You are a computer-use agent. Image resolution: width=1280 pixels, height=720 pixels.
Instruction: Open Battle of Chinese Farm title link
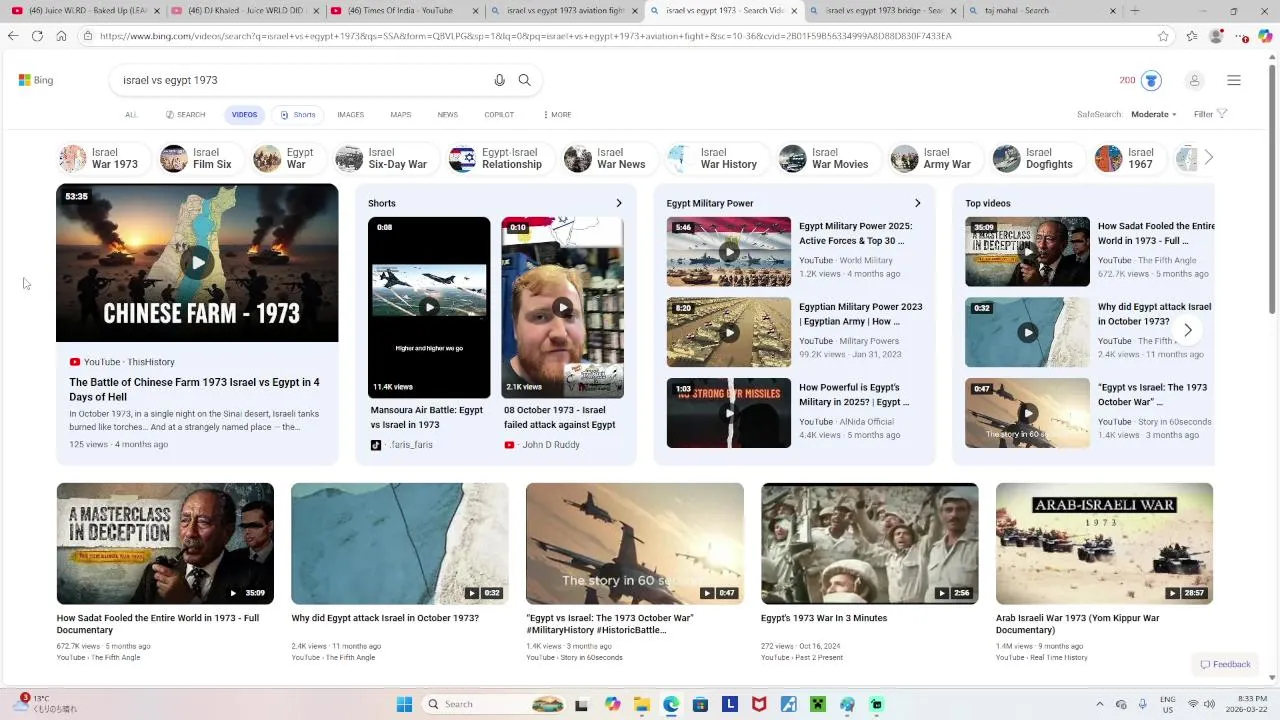(194, 389)
